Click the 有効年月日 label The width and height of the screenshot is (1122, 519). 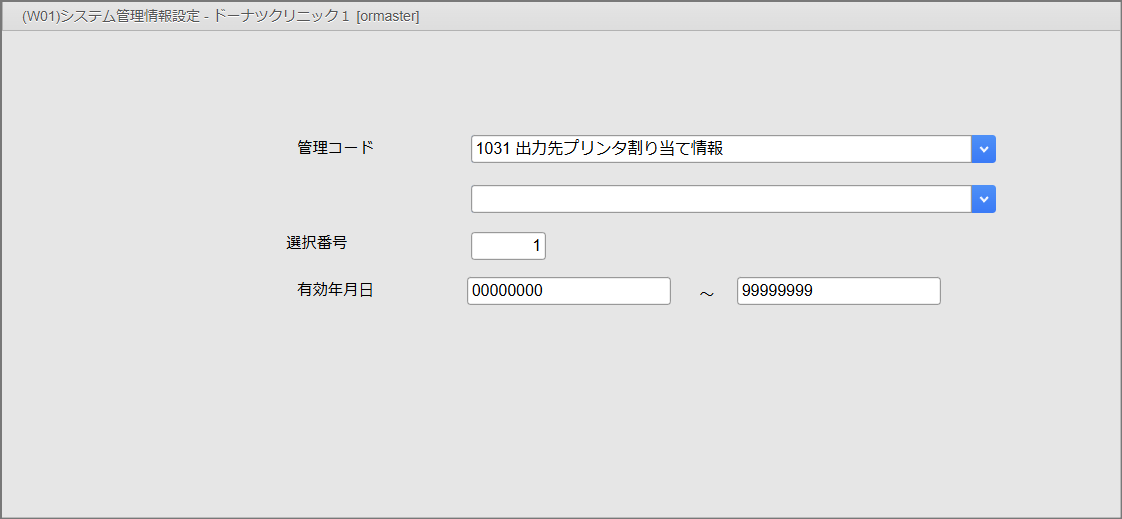pyautogui.click(x=335, y=290)
